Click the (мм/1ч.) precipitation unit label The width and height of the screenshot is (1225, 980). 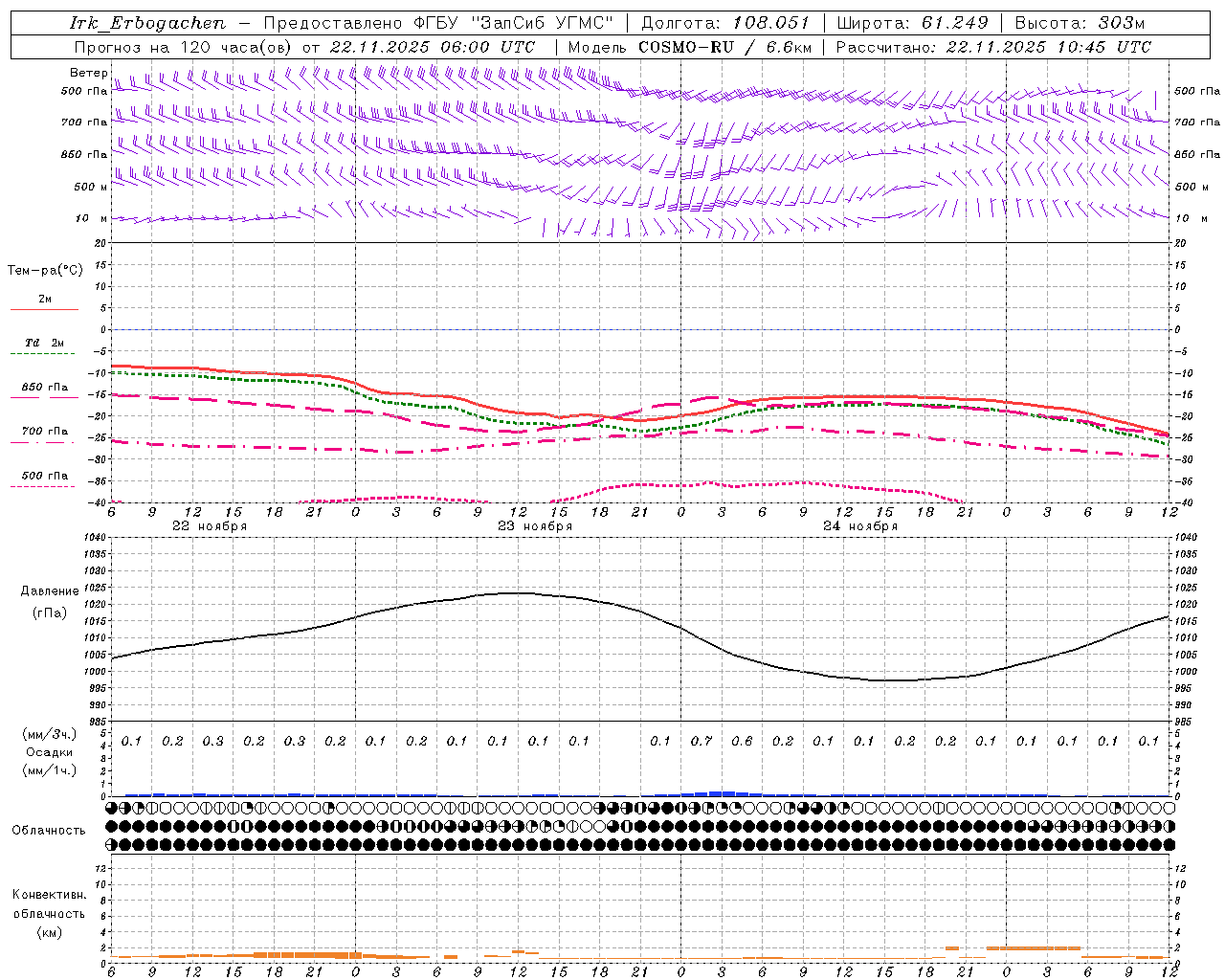click(49, 770)
